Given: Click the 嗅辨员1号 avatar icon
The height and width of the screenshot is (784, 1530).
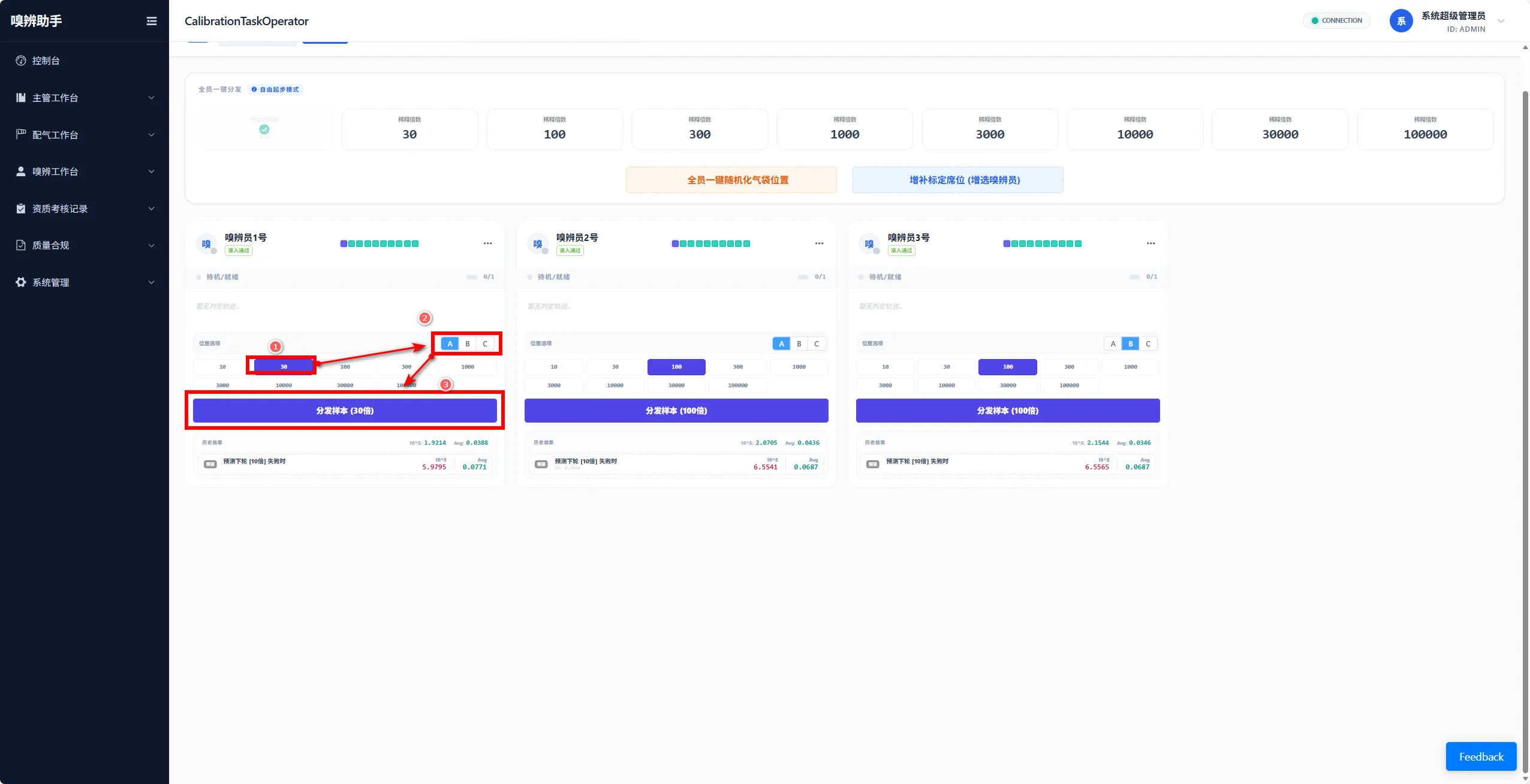Looking at the screenshot, I should (x=206, y=244).
